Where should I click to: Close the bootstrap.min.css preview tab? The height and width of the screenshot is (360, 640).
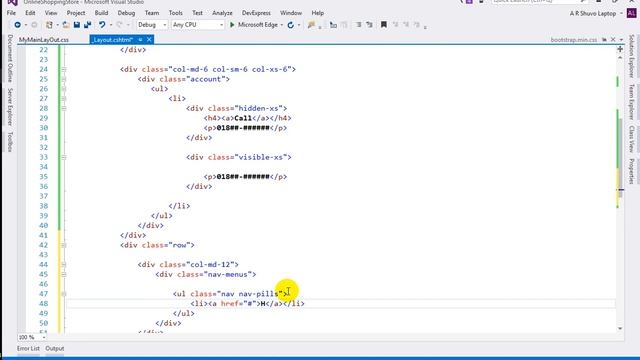tap(613, 40)
